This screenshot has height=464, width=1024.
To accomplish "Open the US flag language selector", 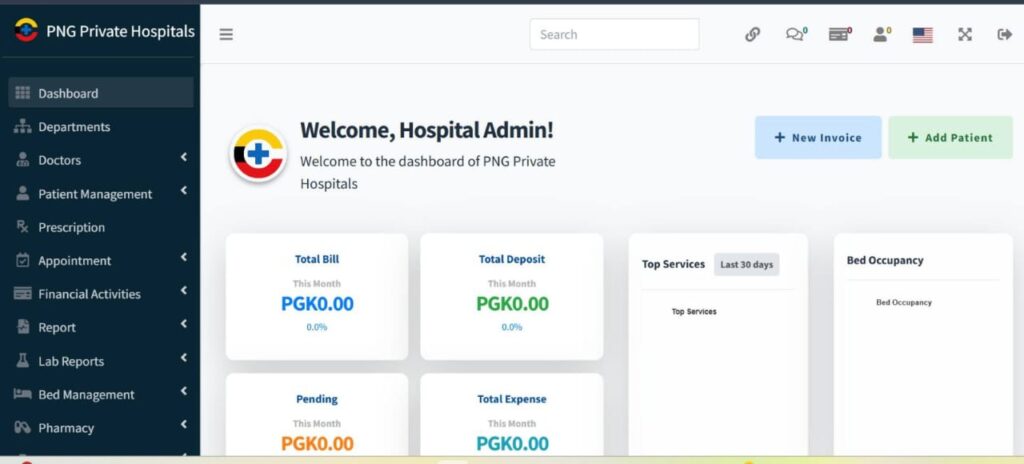I will pos(922,34).
